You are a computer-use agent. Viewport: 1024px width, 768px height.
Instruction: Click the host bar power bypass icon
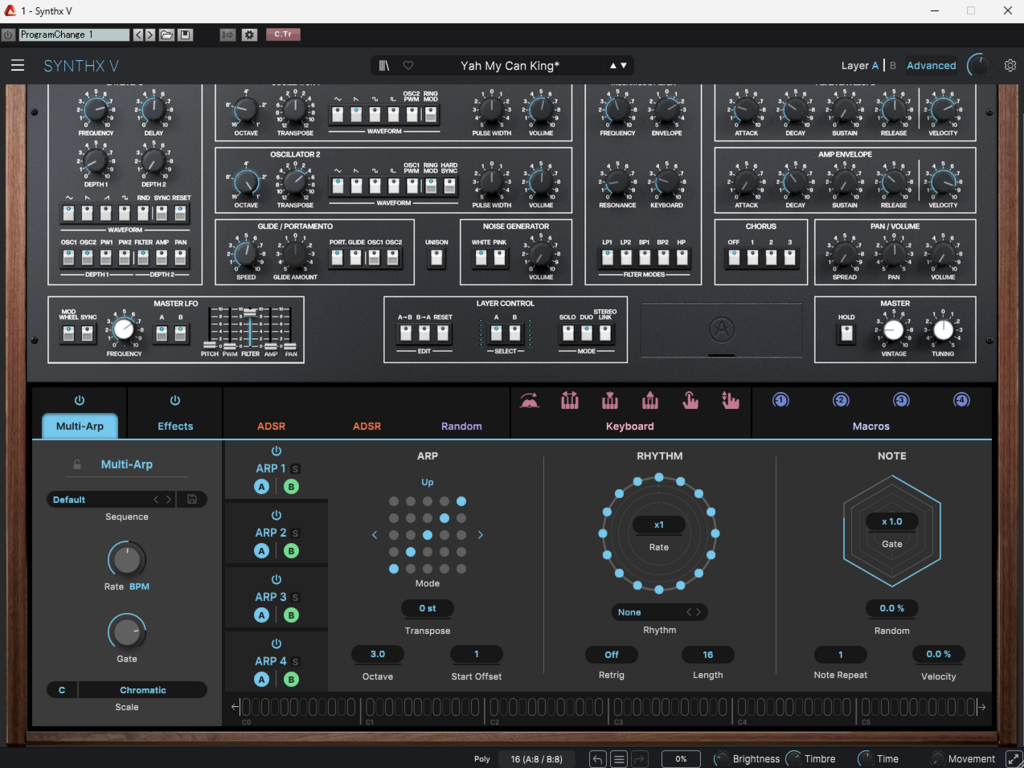8,35
